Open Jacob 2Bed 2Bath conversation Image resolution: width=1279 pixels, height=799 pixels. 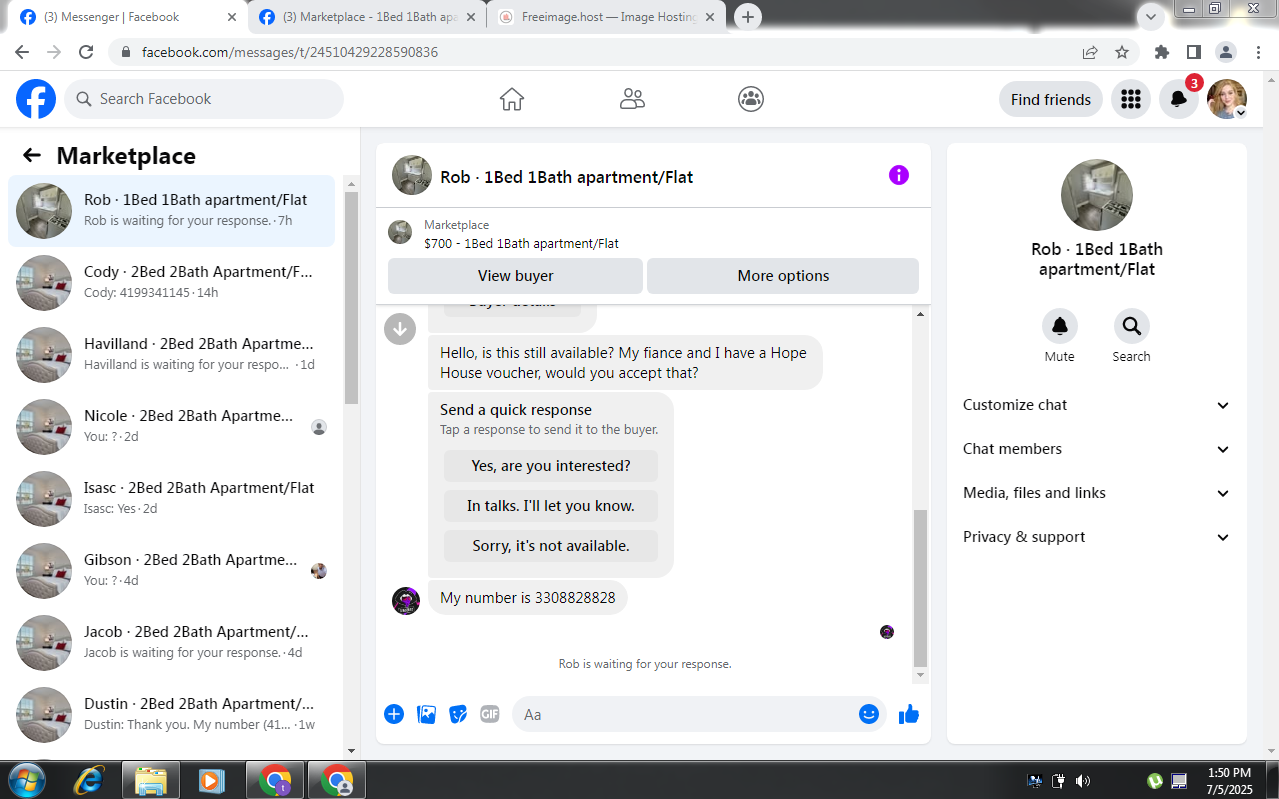172,642
